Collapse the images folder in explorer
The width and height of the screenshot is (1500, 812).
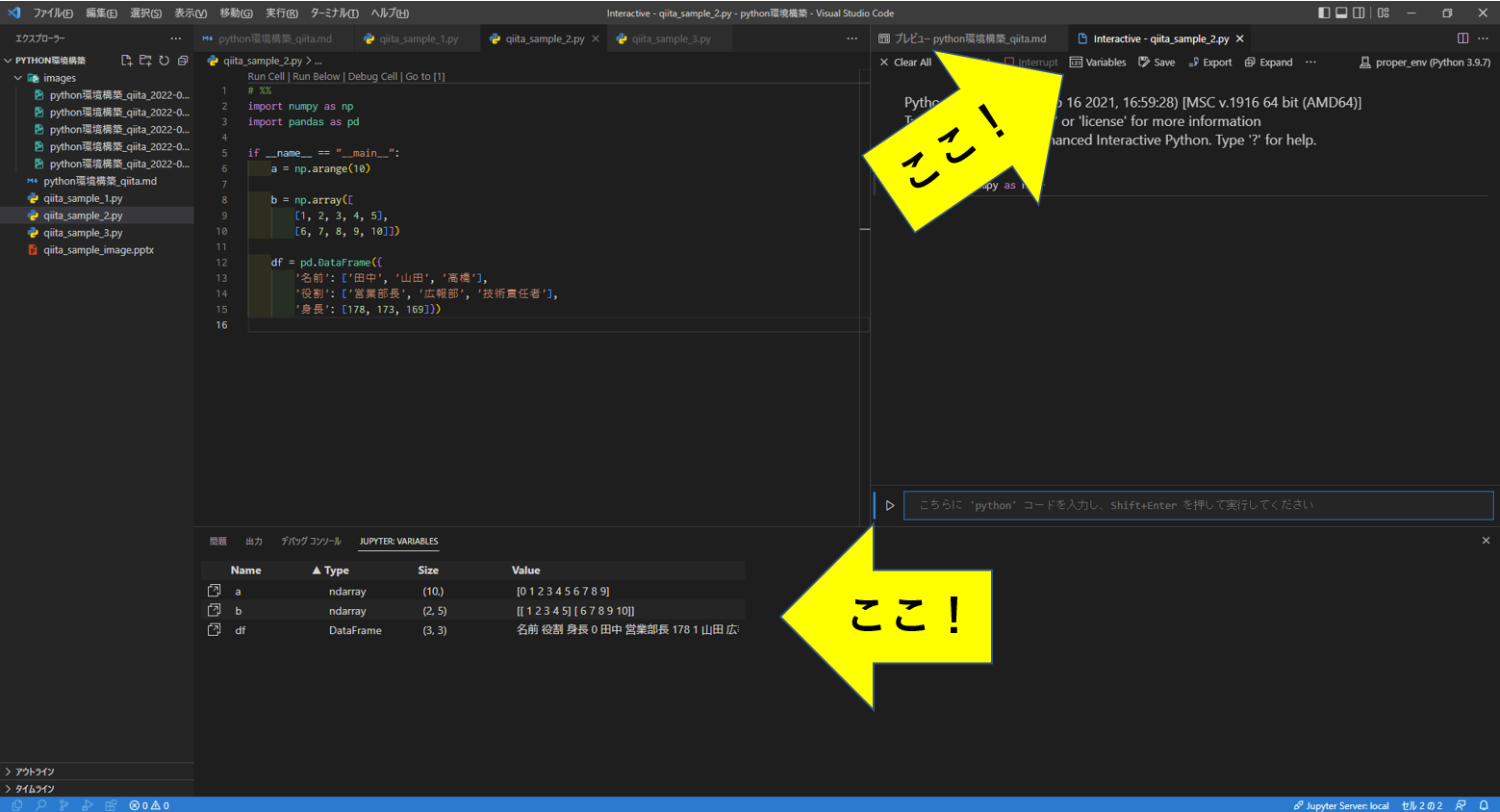18,78
